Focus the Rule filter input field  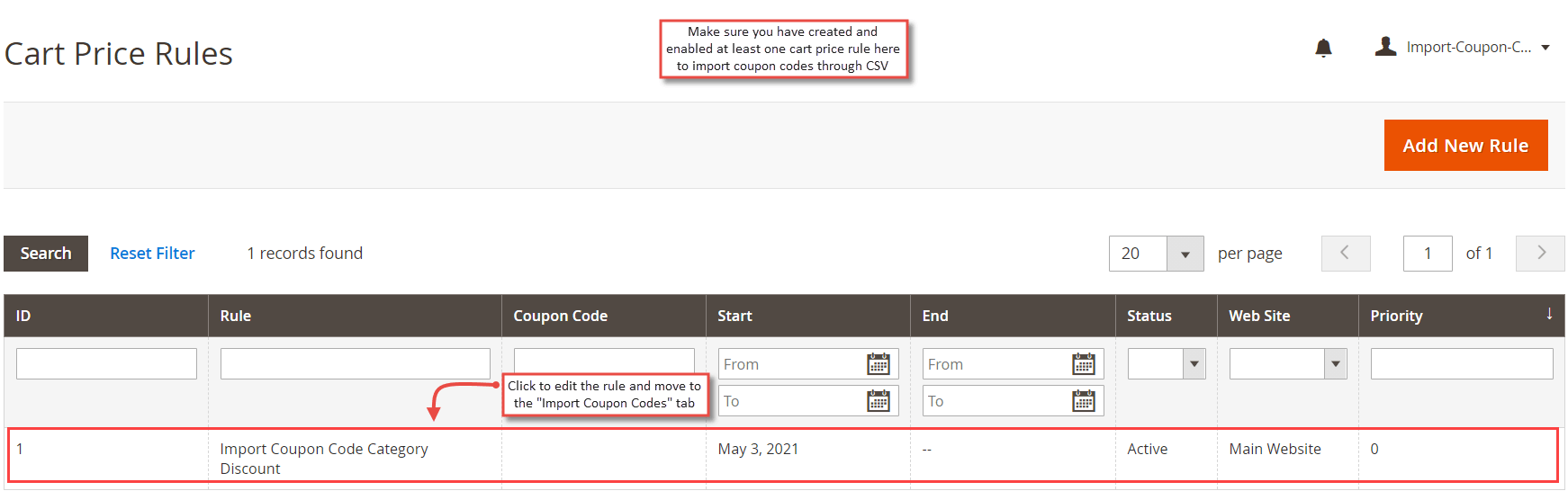355,364
